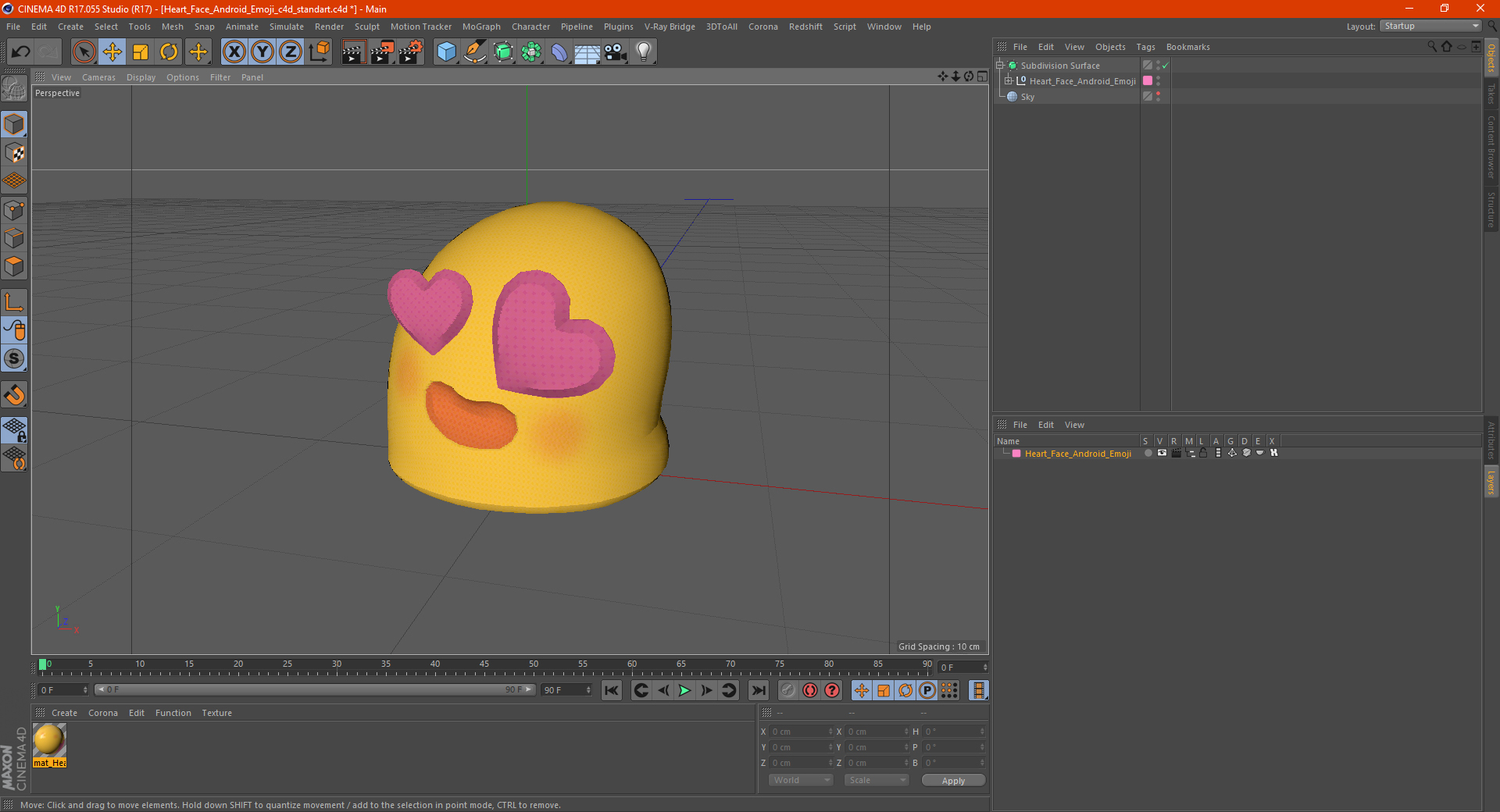Toggle Sky visibility dots
The width and height of the screenshot is (1500, 812).
click(x=1159, y=97)
